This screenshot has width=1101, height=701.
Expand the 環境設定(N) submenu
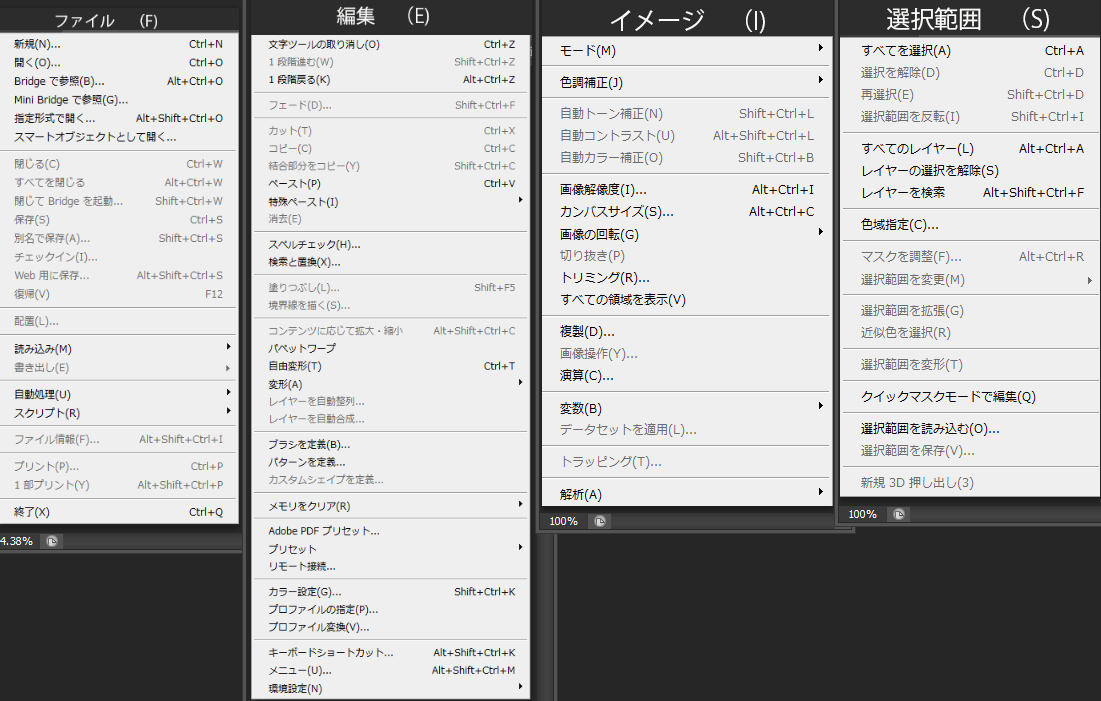(x=390, y=688)
